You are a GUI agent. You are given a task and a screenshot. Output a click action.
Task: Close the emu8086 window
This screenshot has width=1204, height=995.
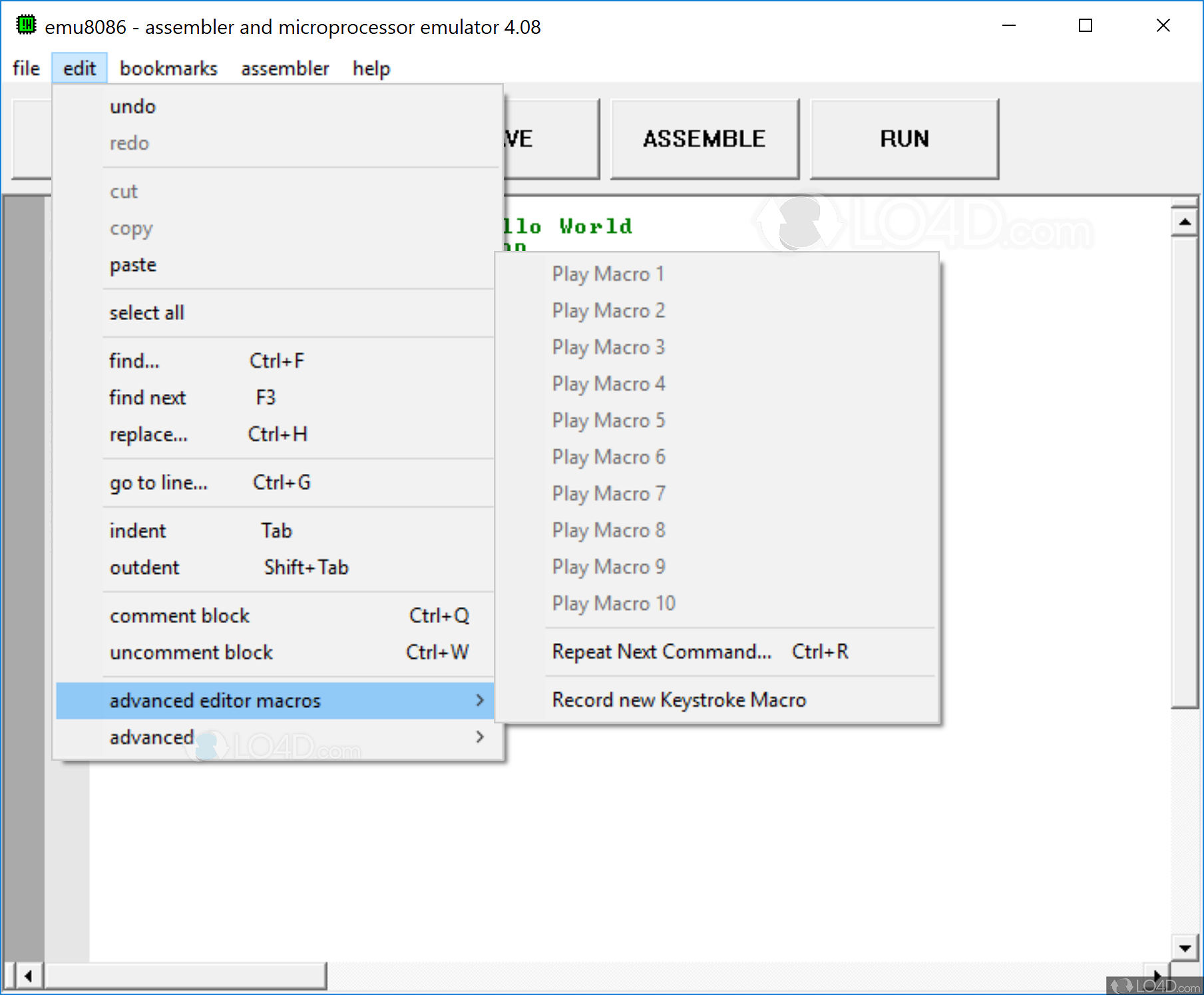(1163, 26)
